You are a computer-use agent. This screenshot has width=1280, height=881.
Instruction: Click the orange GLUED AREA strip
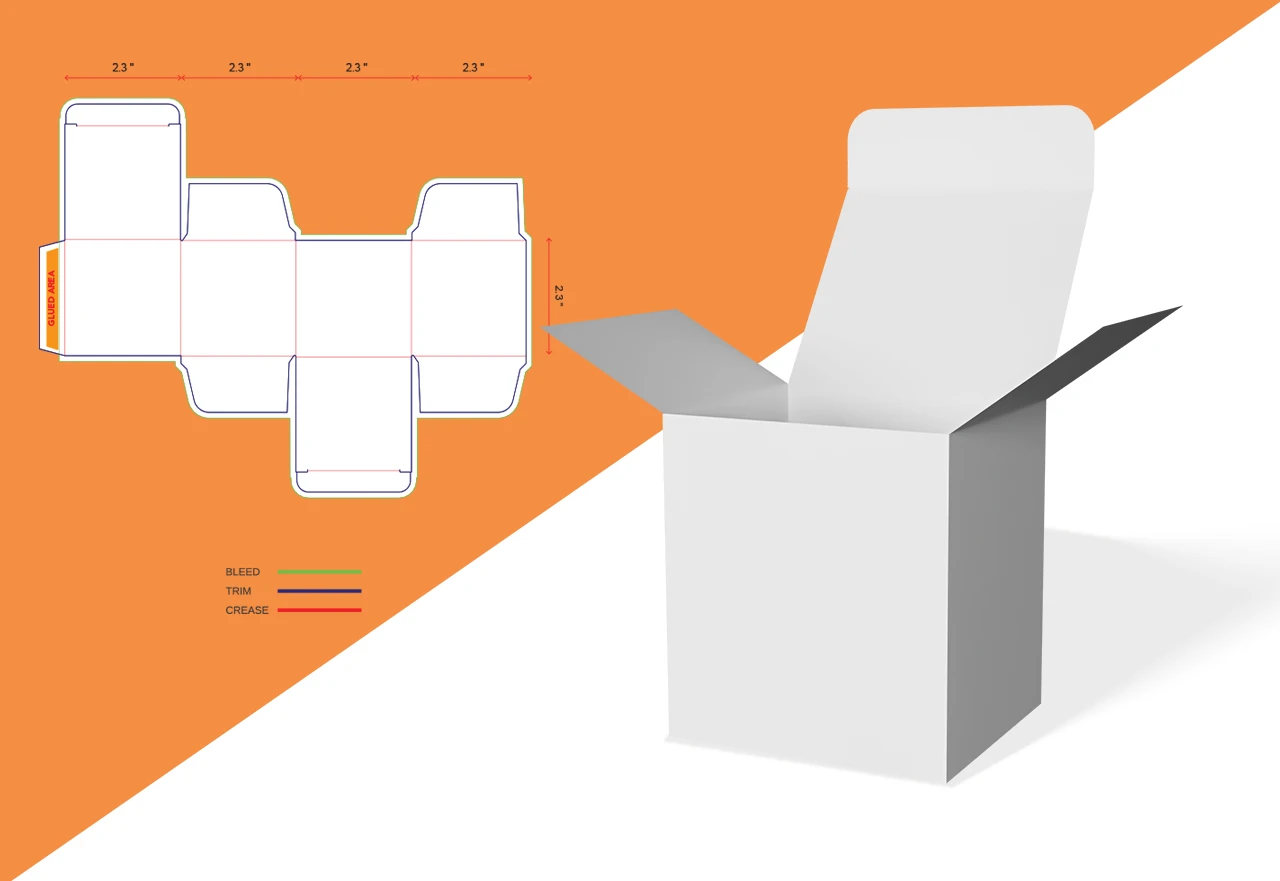point(53,298)
